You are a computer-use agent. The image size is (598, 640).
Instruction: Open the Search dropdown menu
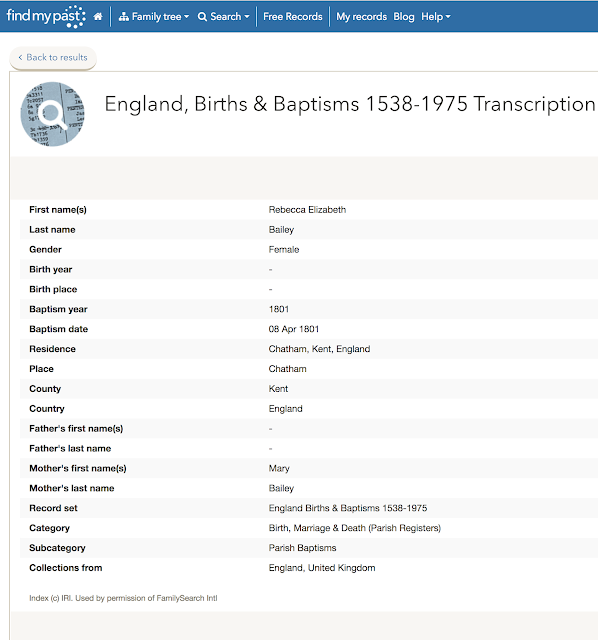tap(223, 16)
